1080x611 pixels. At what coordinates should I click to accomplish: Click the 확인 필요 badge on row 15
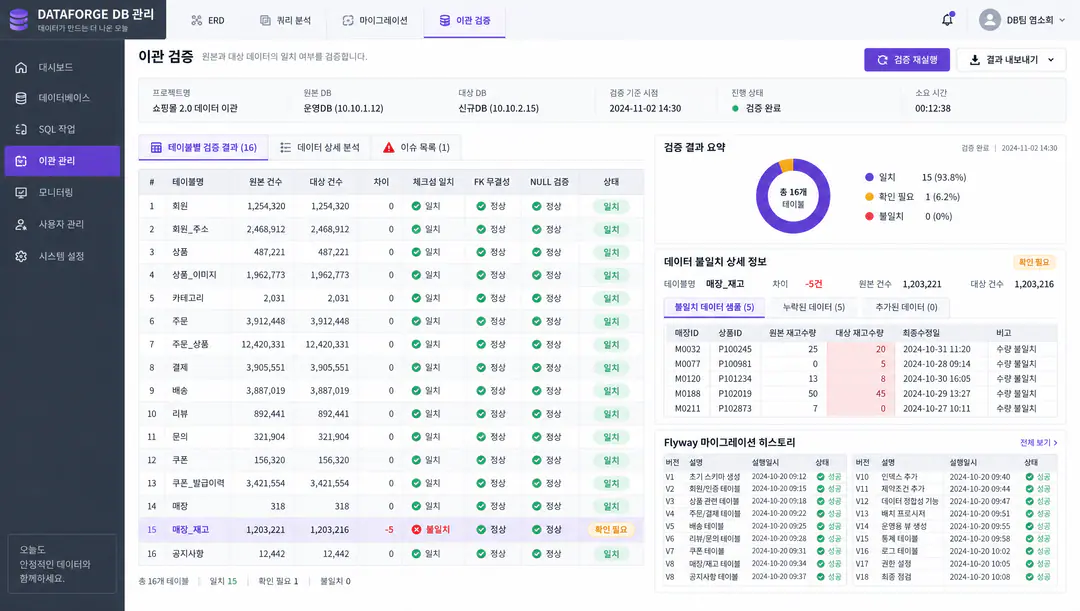[x=611, y=530]
